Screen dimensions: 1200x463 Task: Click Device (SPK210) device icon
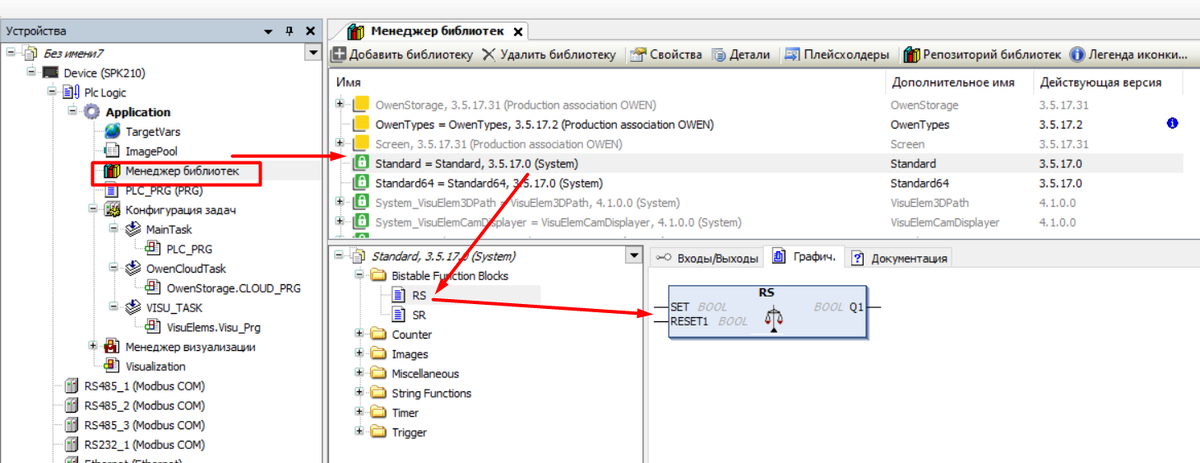[x=50, y=73]
